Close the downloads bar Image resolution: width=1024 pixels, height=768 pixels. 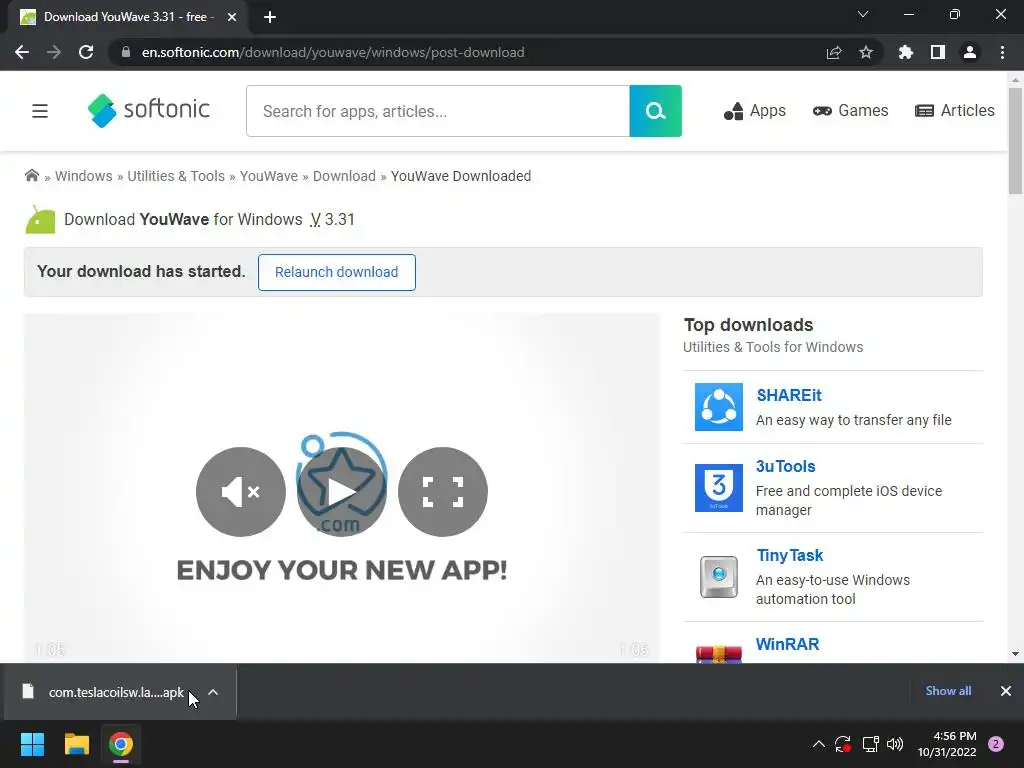1006,691
